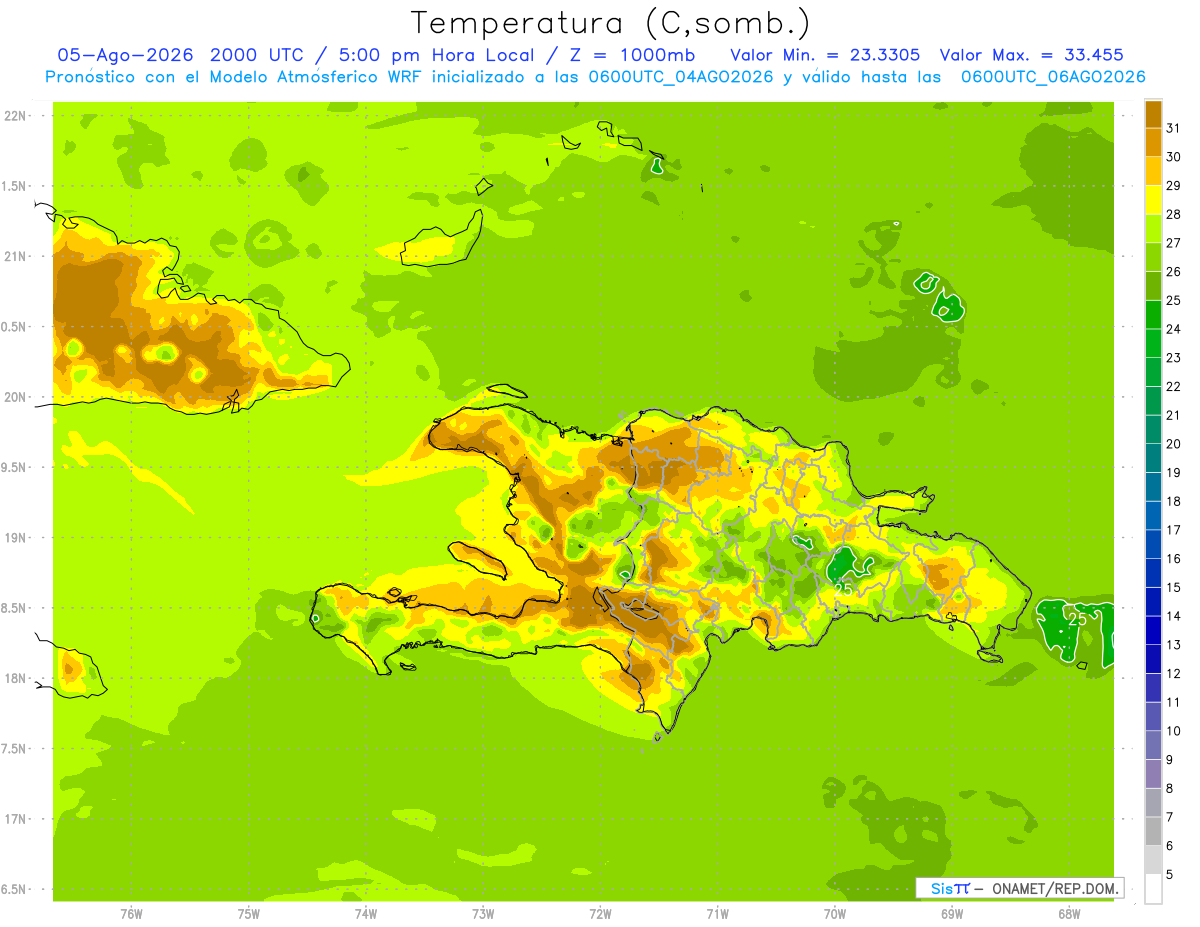Click the "74W" longitude axis label

(x=365, y=914)
